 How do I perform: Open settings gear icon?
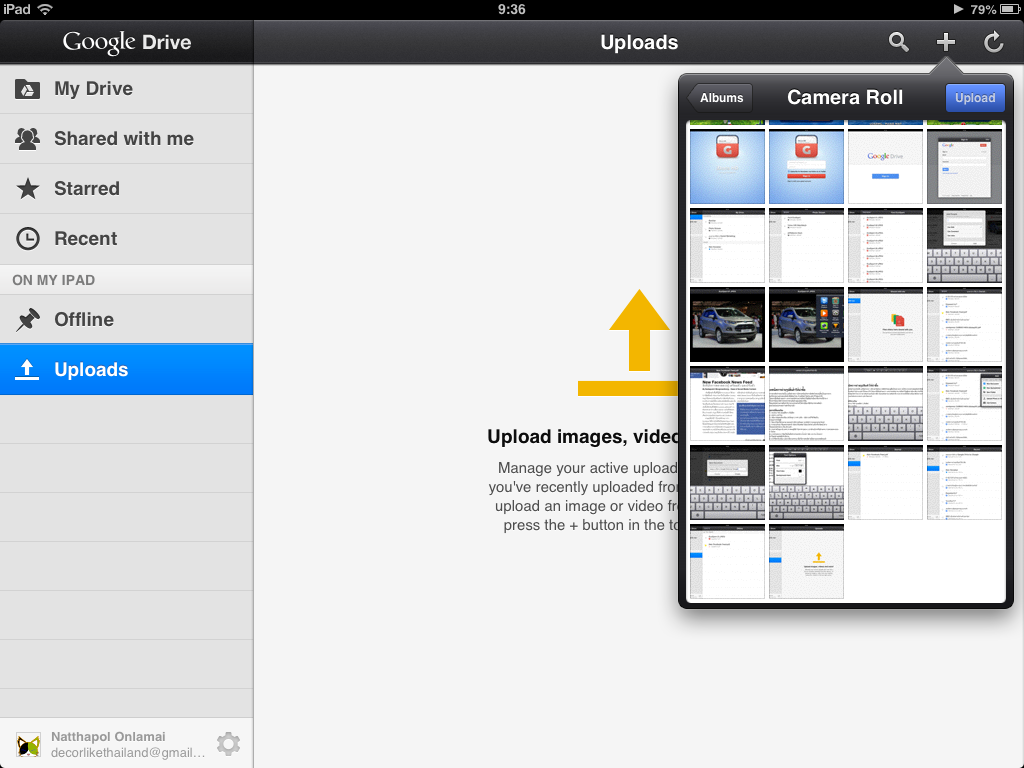(229, 744)
